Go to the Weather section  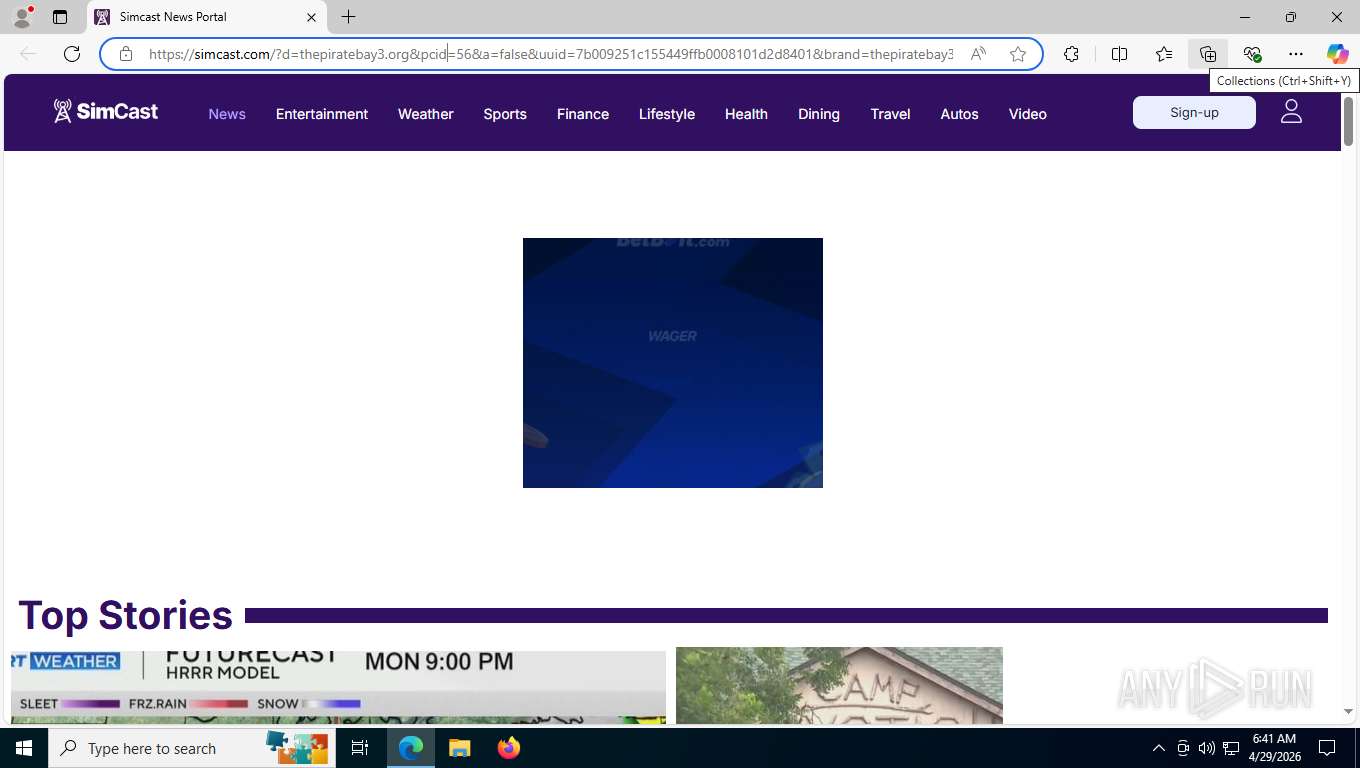pyautogui.click(x=426, y=114)
